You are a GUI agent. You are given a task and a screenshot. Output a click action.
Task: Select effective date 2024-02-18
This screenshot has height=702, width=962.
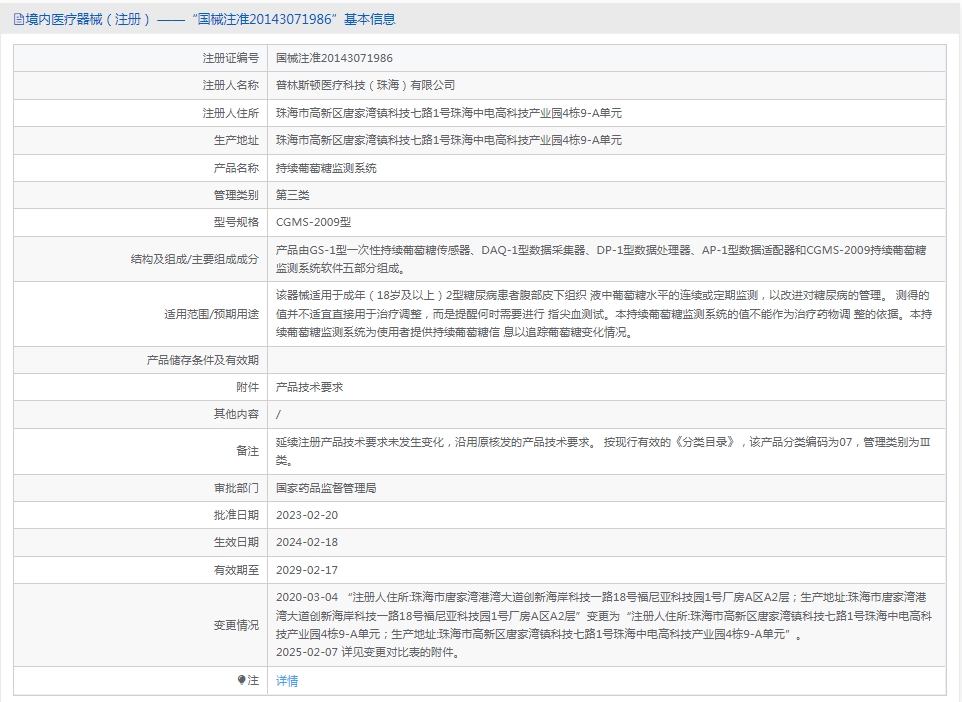tap(307, 542)
